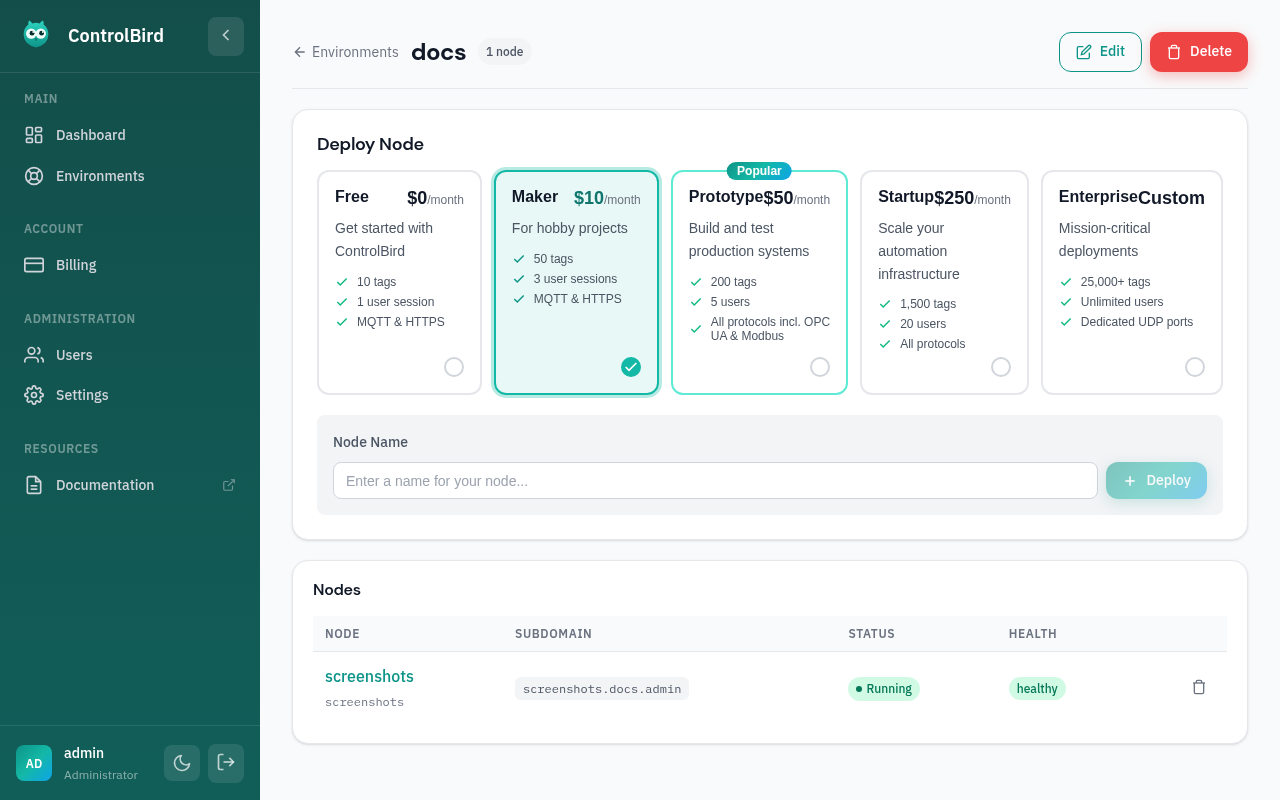Click the Settings gear icon

coord(34,395)
